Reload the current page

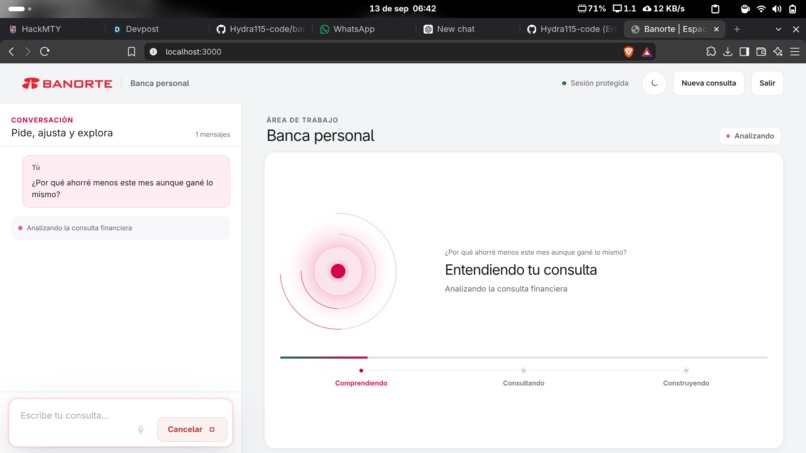tap(45, 51)
